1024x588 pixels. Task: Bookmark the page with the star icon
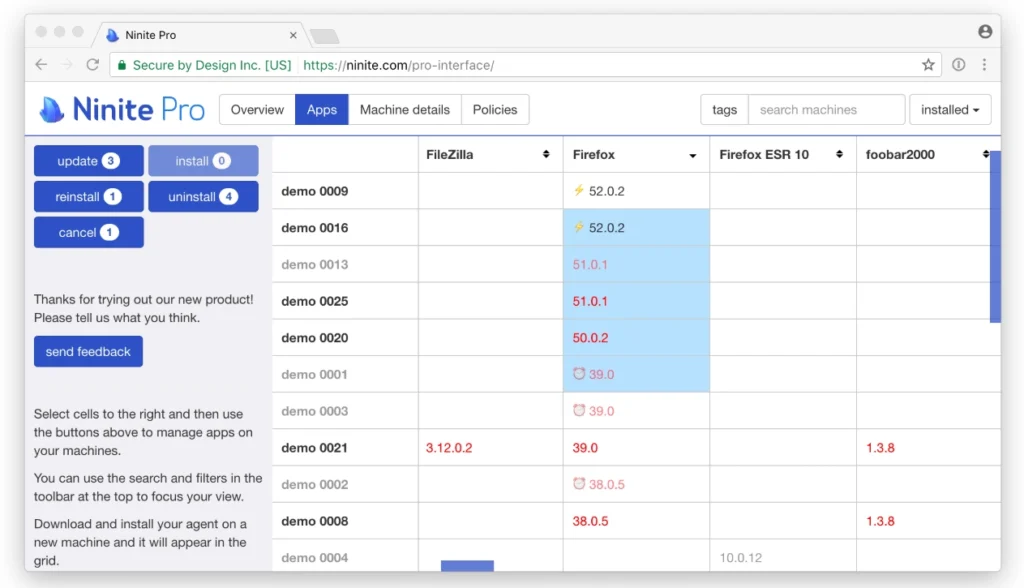(928, 63)
